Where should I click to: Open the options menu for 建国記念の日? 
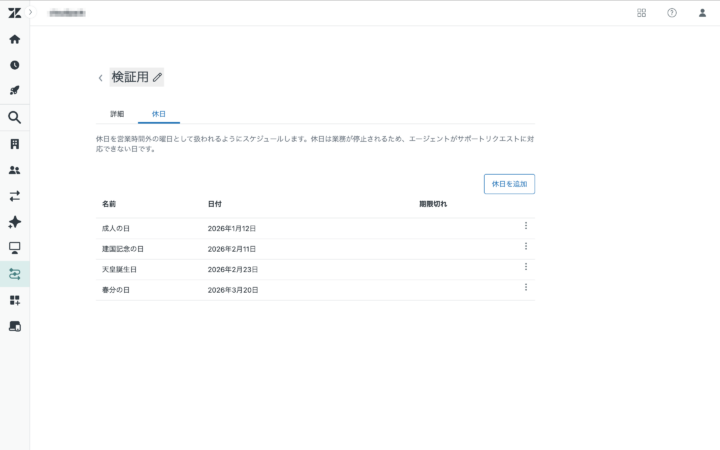[x=525, y=246]
